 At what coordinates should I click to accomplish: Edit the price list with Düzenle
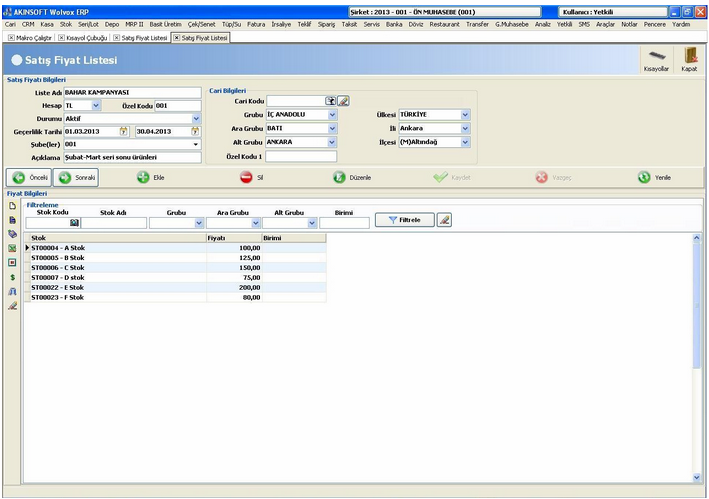click(352, 178)
